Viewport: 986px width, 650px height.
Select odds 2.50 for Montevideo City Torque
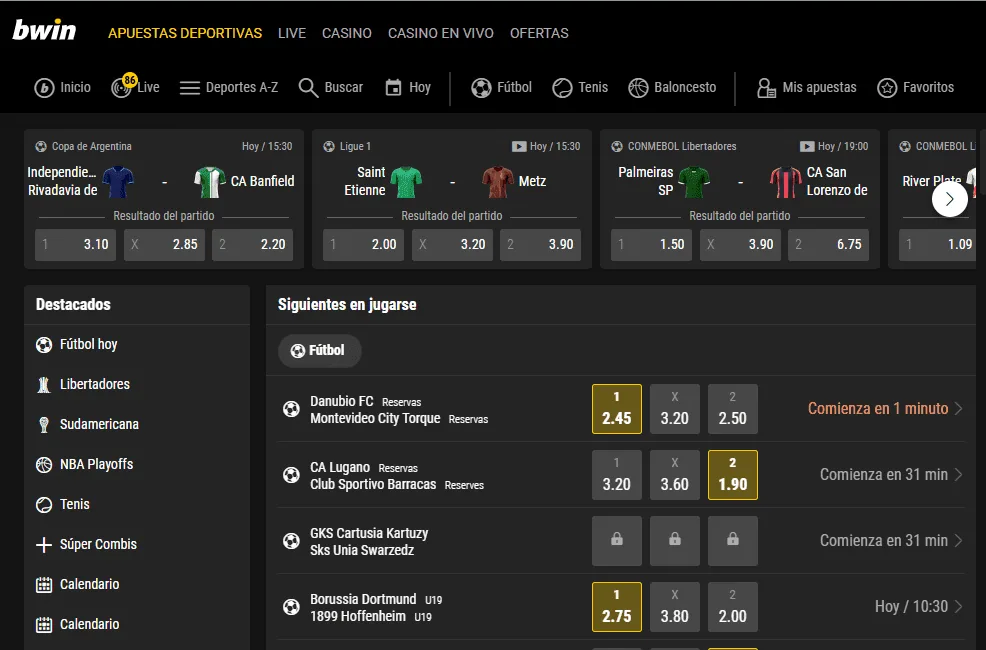pyautogui.click(x=733, y=409)
